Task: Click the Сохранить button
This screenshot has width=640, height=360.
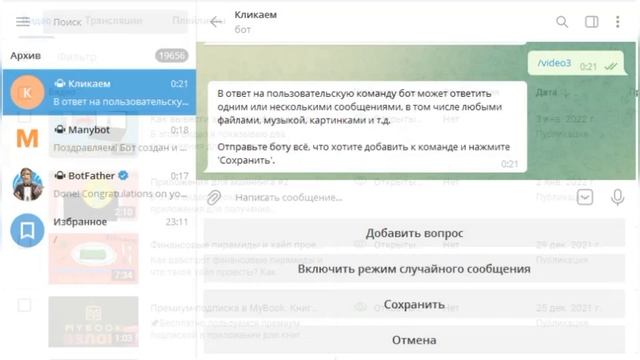Action: coord(414,304)
